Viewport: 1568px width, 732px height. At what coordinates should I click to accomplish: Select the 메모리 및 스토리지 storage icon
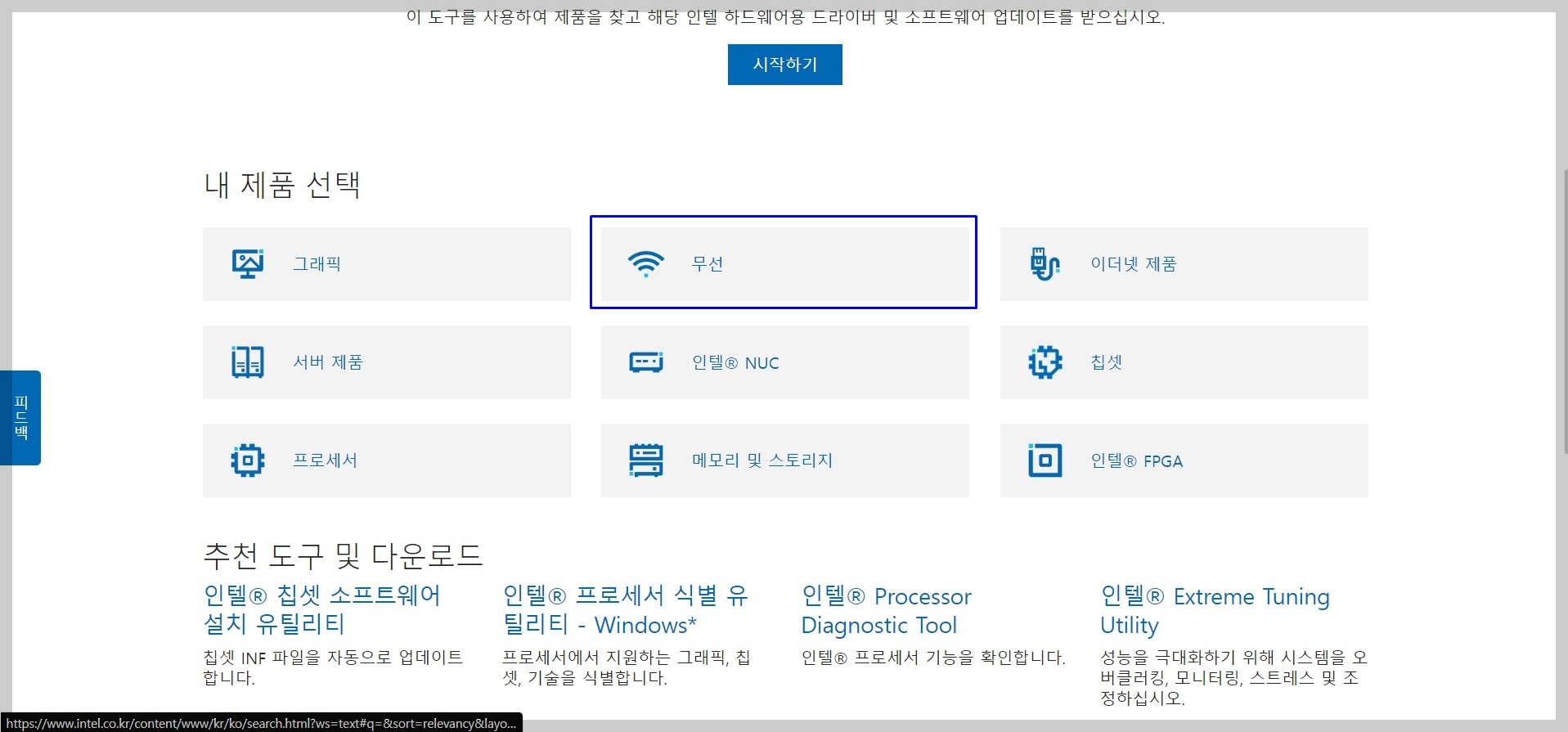646,460
